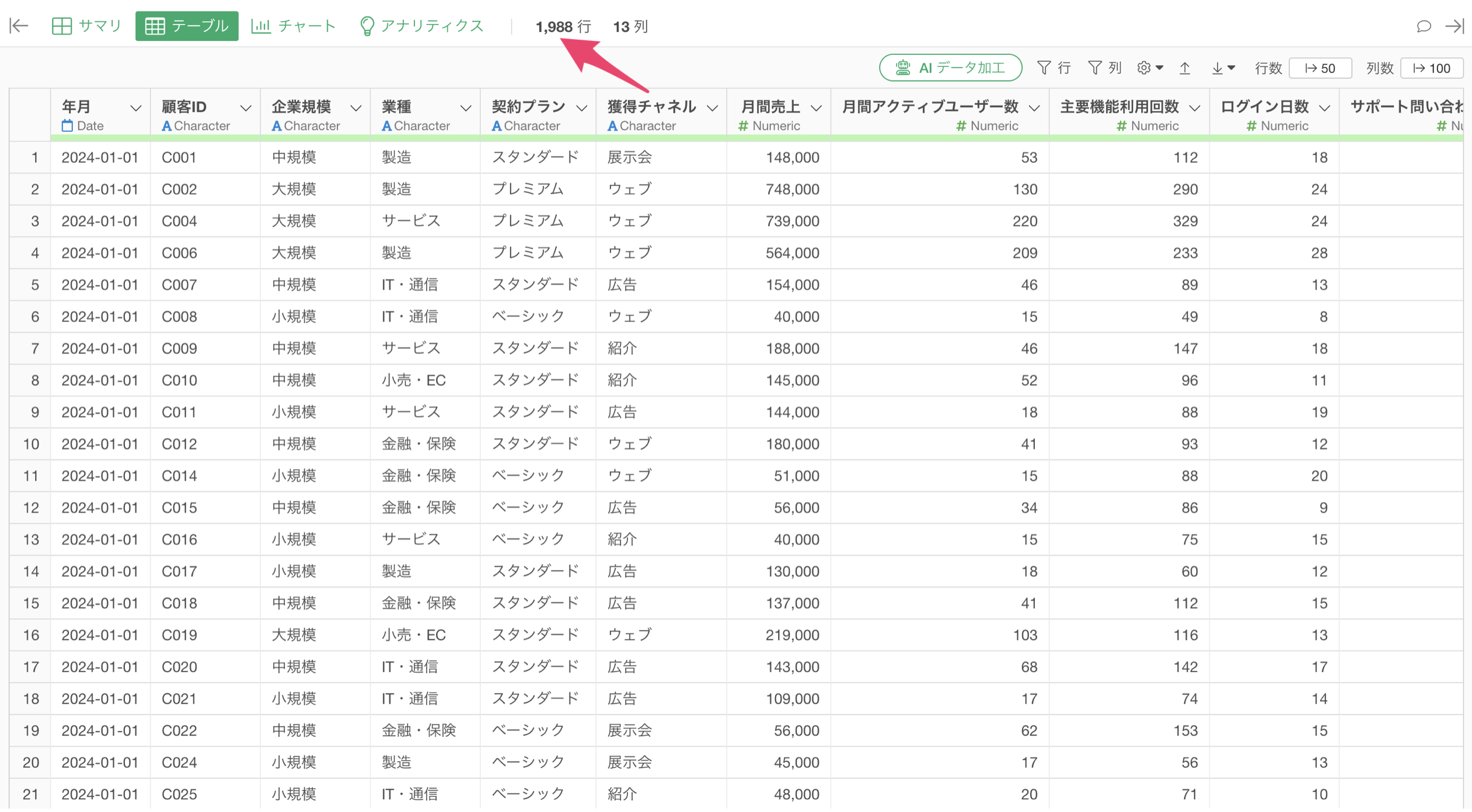Screen dimensions: 1472x812
Task: Expand the 顧客ID column menu
Action: (x=246, y=108)
